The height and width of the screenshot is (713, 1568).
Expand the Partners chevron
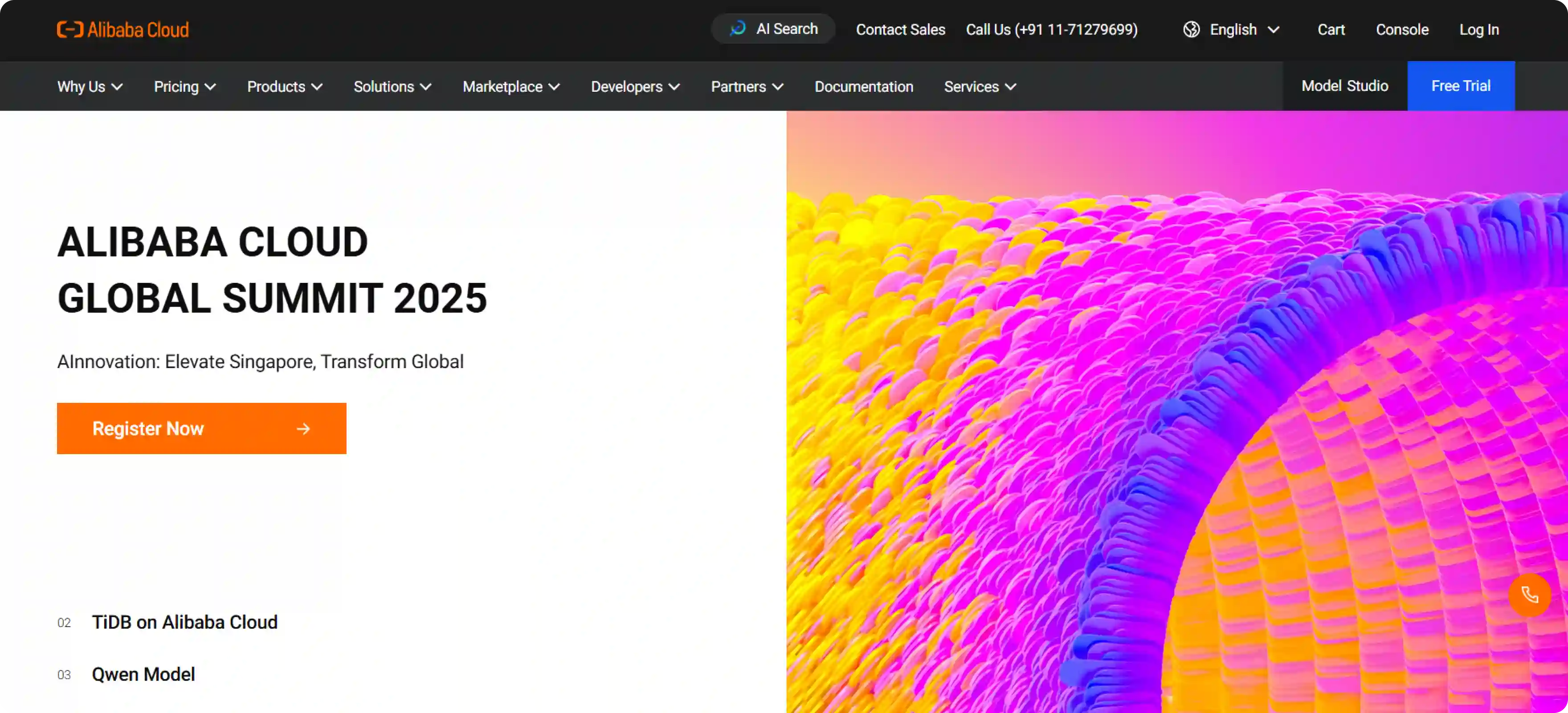(777, 87)
